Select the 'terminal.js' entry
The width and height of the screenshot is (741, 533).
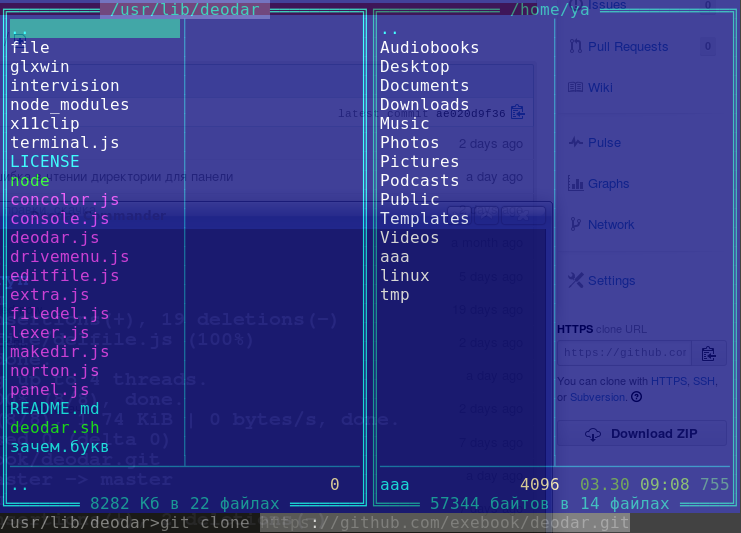click(65, 142)
